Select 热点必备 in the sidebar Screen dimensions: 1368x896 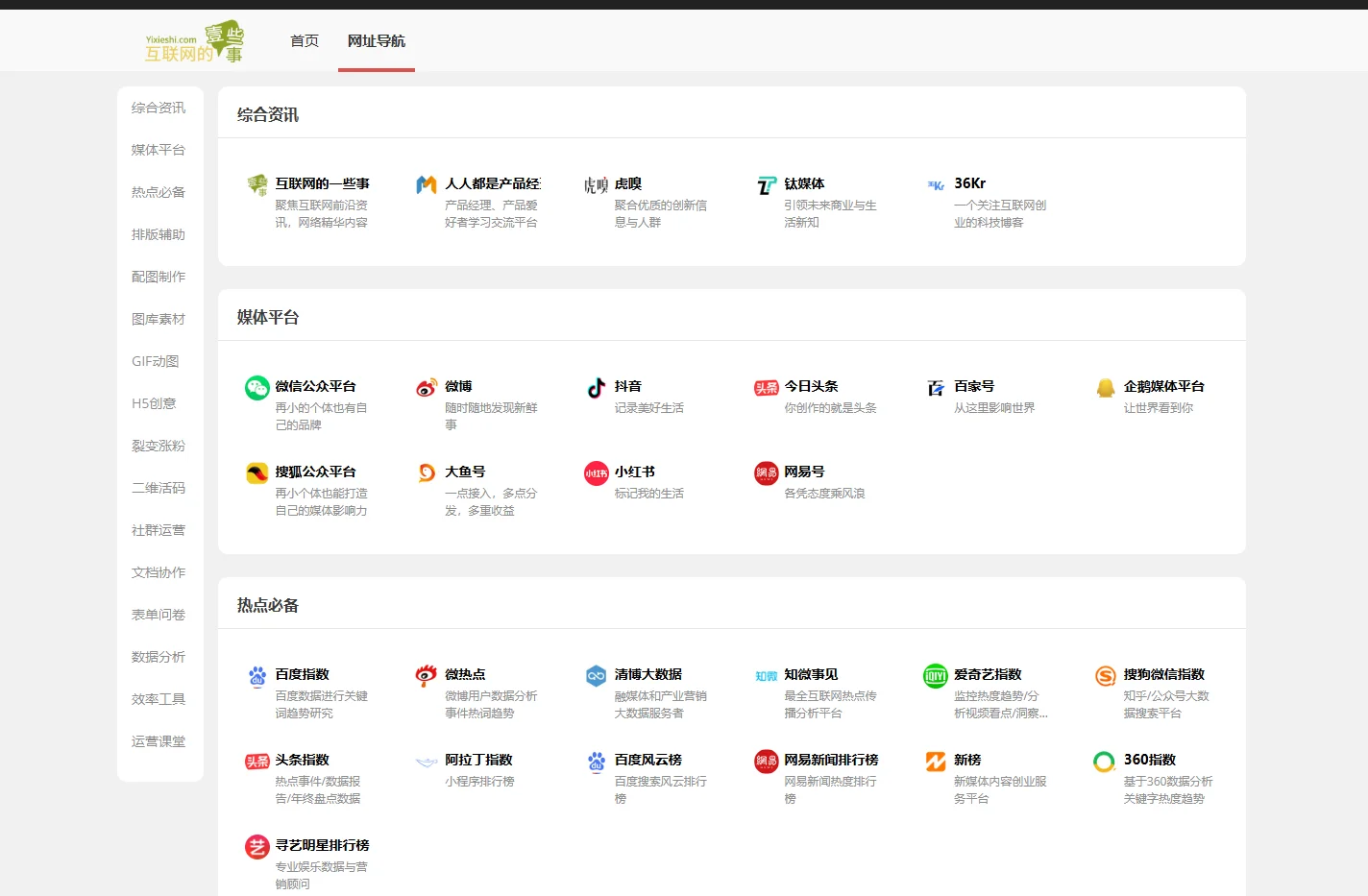(x=159, y=192)
